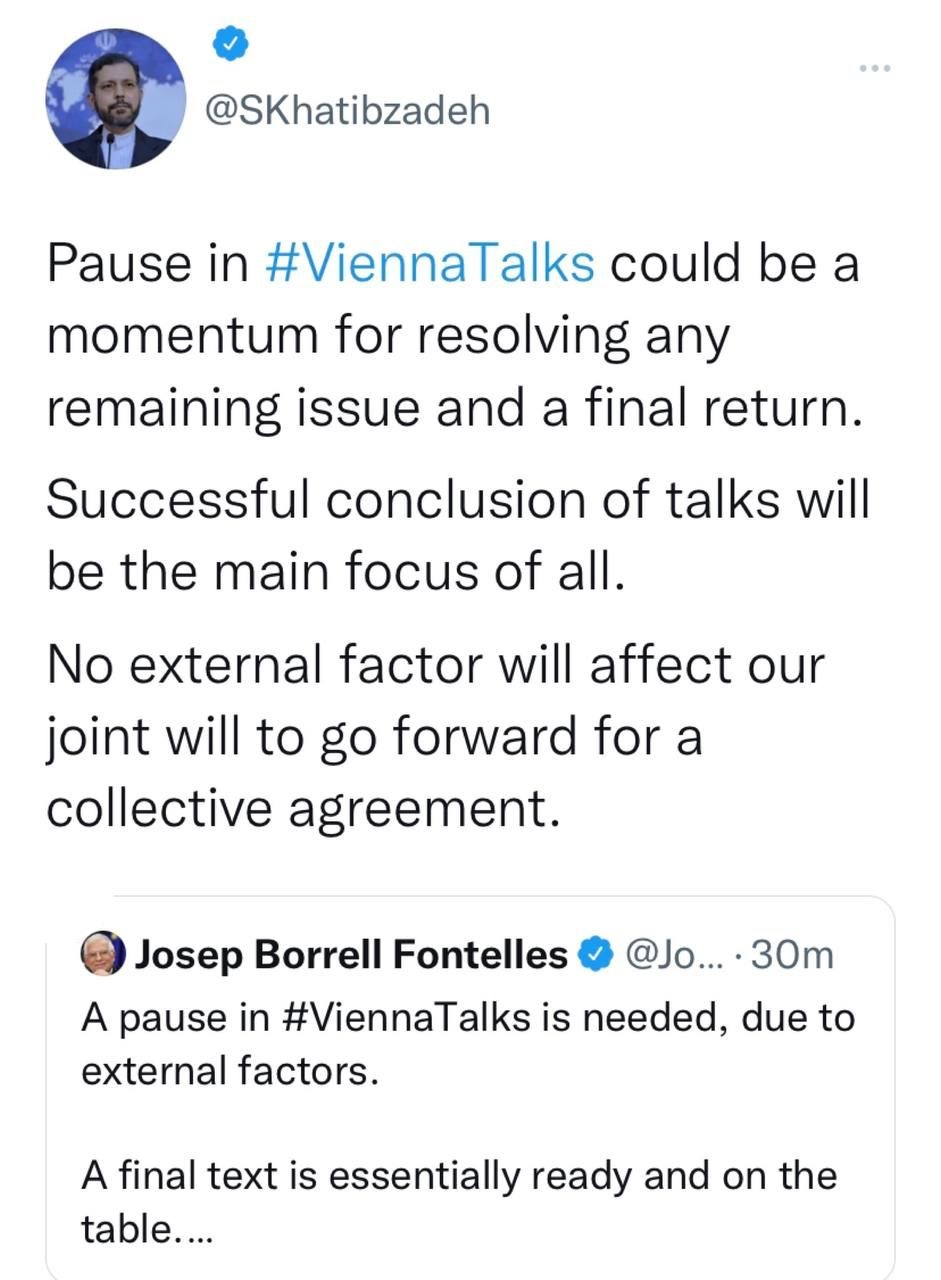Open SKhatibzadeh's profile picture
Viewport: 941px width, 1280px height.
(116, 99)
